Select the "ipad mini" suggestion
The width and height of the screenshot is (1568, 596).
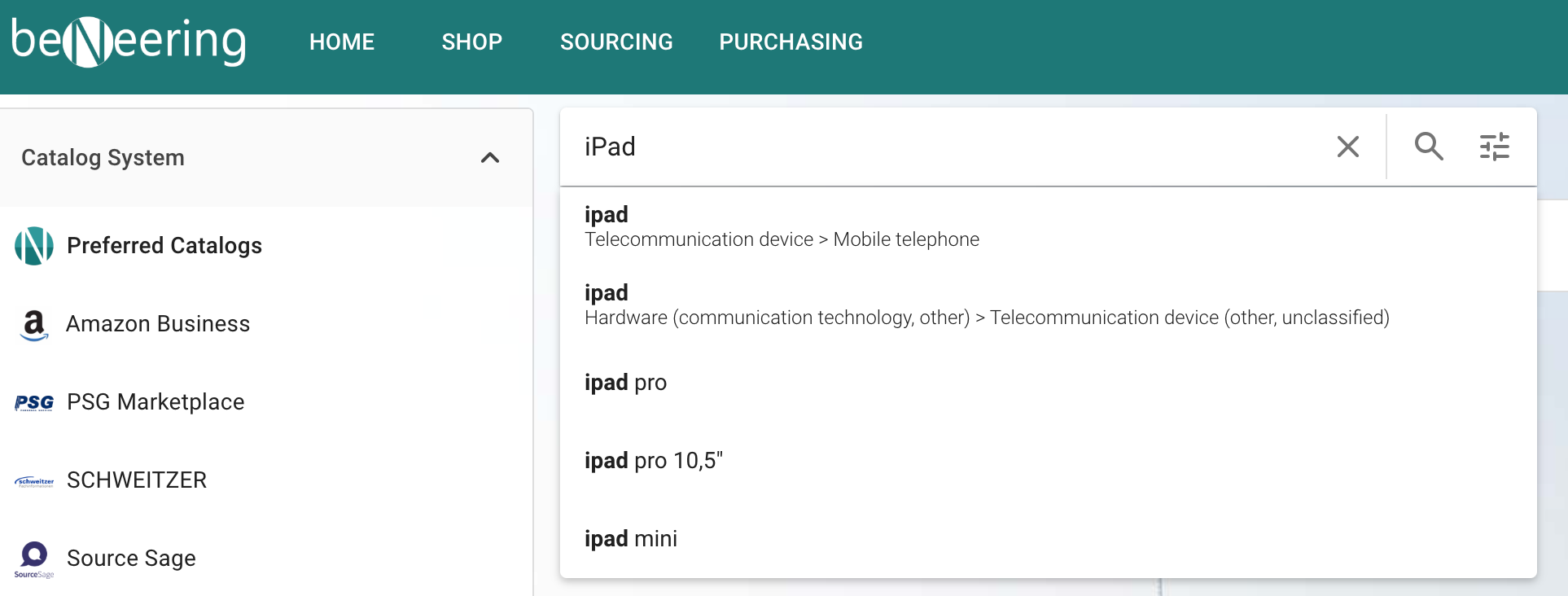[631, 539]
